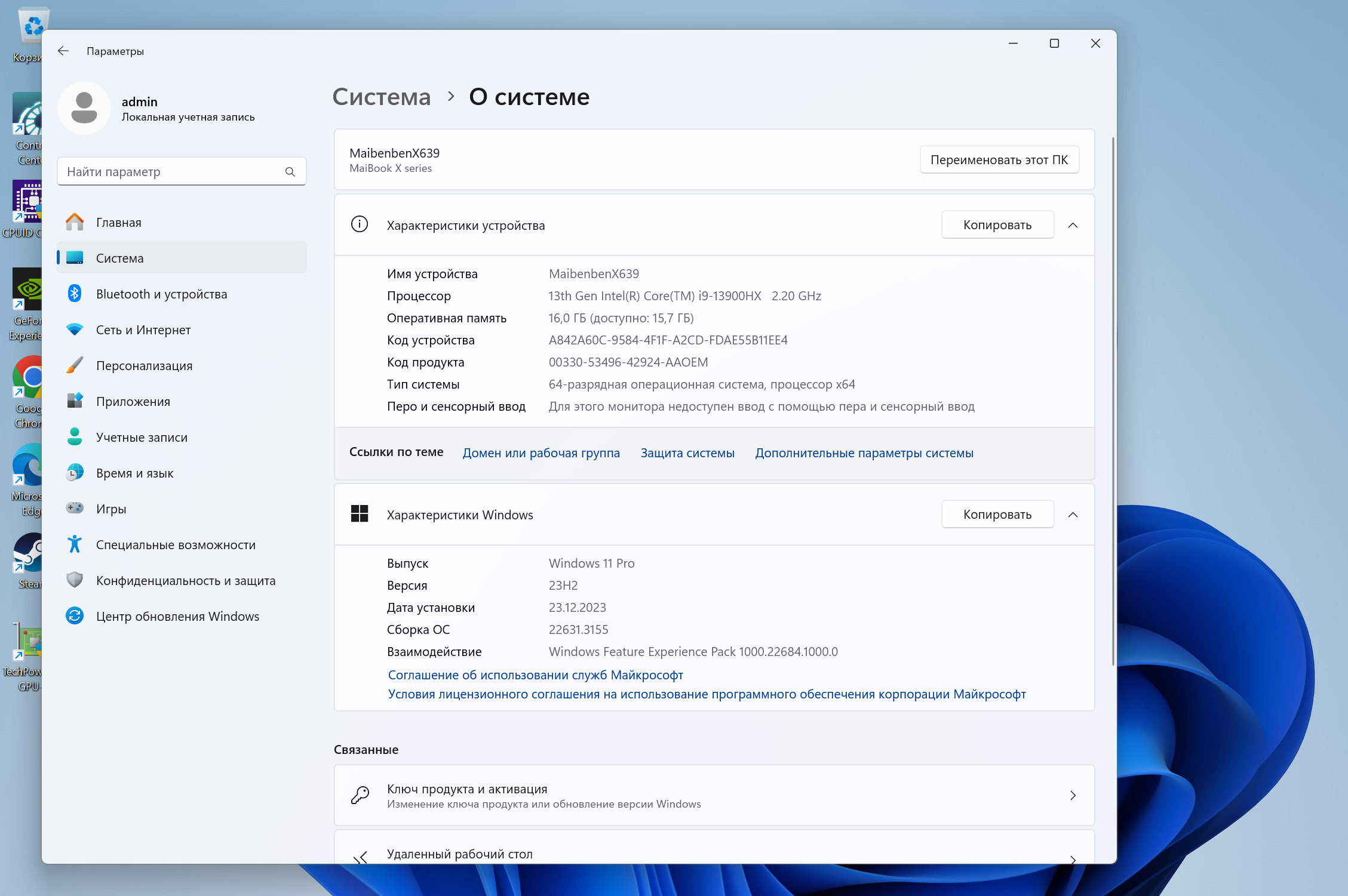1348x896 pixels.
Task: Click the Windows 11 Pro edition value
Action: click(591, 564)
